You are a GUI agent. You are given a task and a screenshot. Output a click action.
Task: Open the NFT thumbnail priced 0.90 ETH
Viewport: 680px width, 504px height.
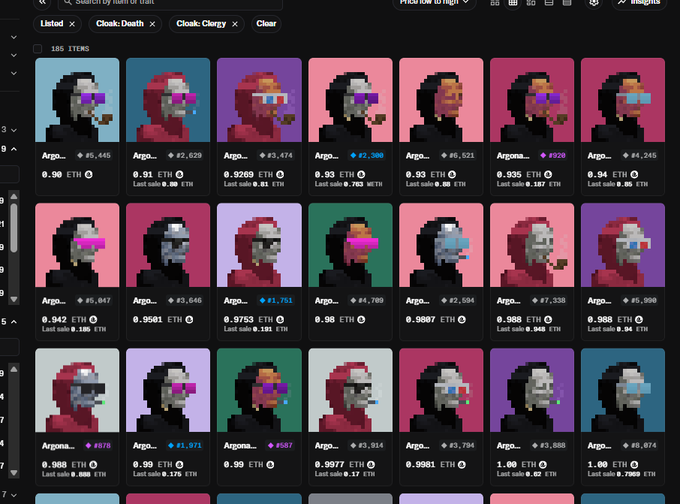click(77, 100)
